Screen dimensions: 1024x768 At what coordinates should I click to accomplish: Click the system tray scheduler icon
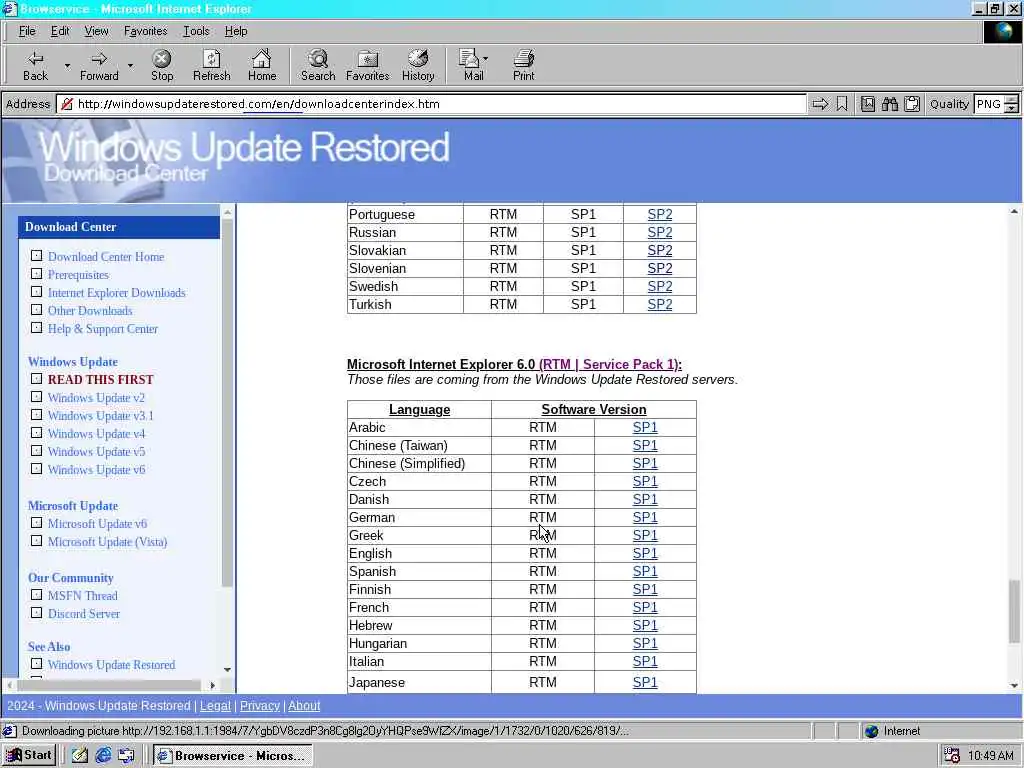click(952, 756)
